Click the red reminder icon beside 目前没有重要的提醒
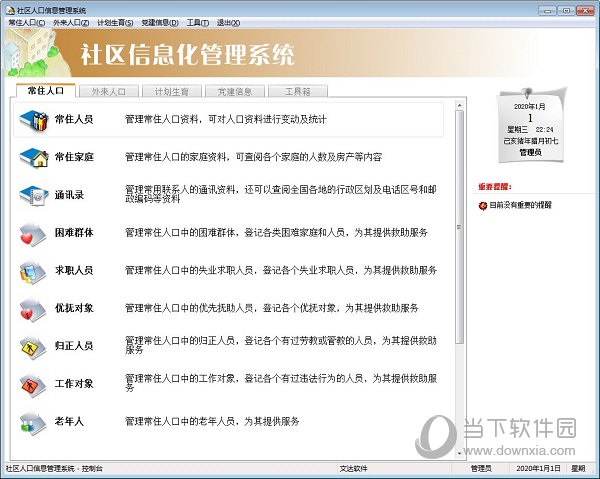The height and width of the screenshot is (479, 600). click(x=483, y=205)
